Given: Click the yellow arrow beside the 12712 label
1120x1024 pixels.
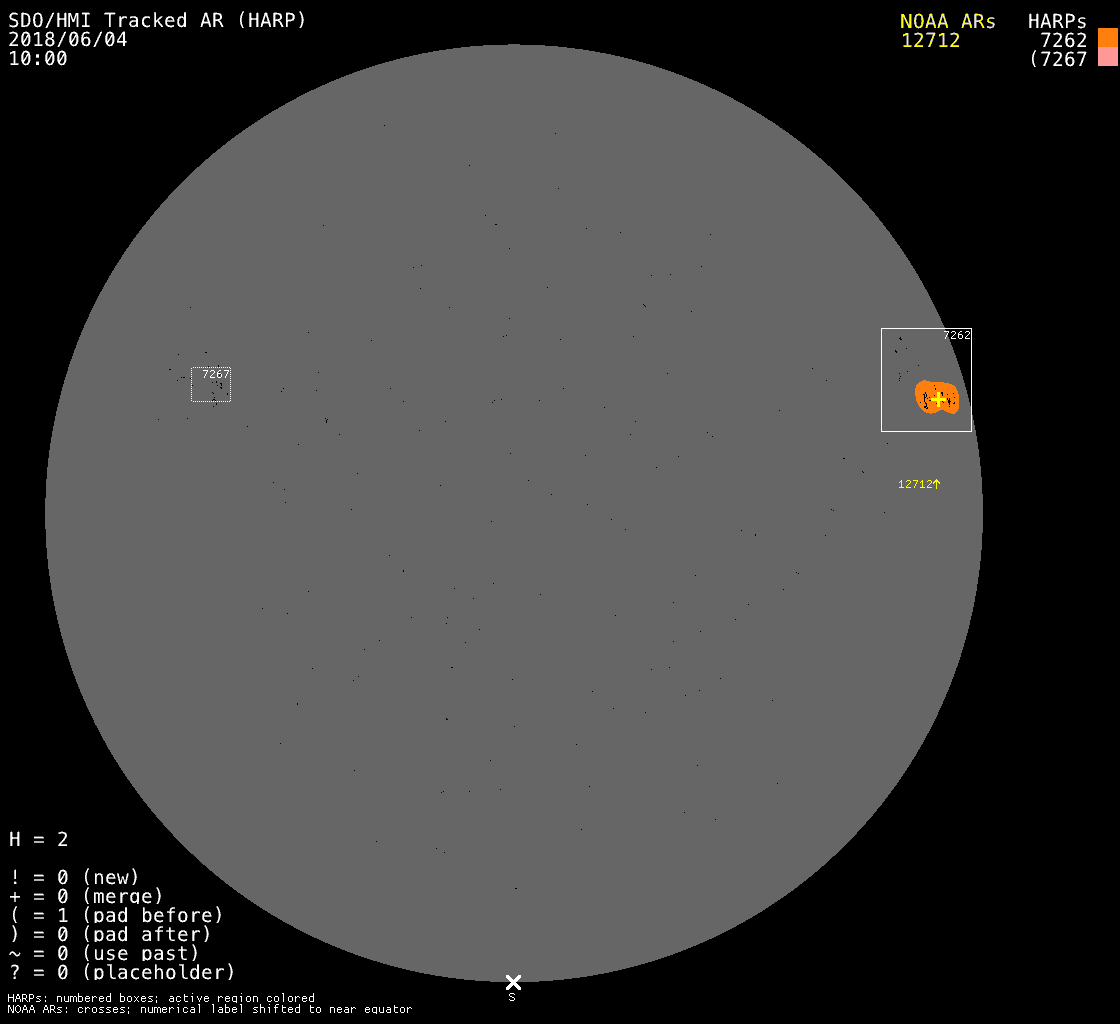Looking at the screenshot, I should coord(937,484).
